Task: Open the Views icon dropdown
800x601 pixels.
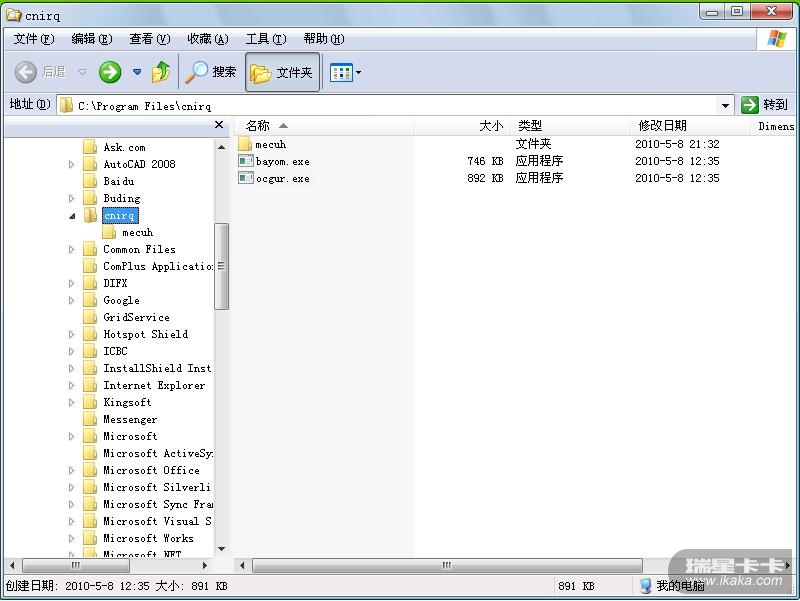Action: (x=345, y=72)
